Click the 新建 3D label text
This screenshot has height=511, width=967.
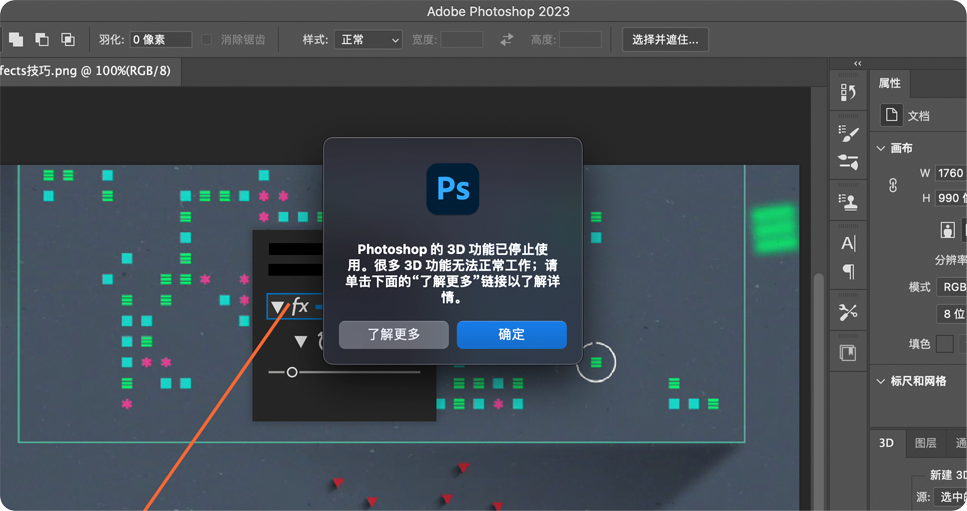tap(948, 475)
